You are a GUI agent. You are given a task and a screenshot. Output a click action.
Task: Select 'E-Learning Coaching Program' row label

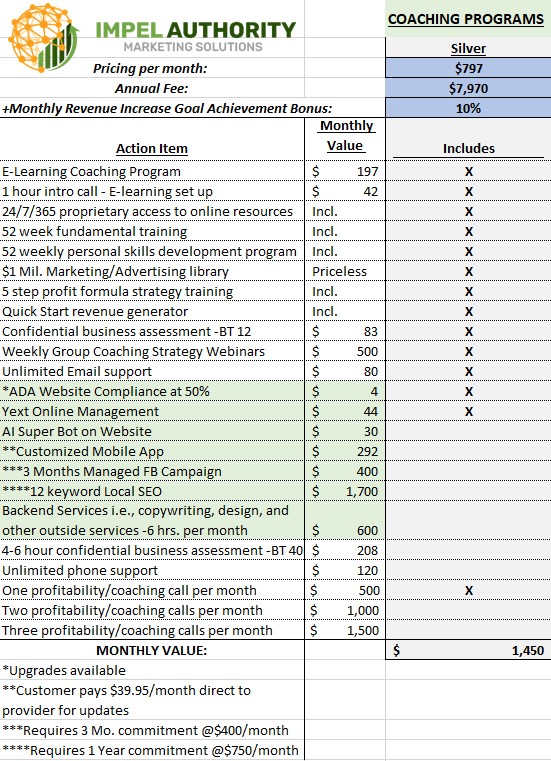click(x=91, y=171)
